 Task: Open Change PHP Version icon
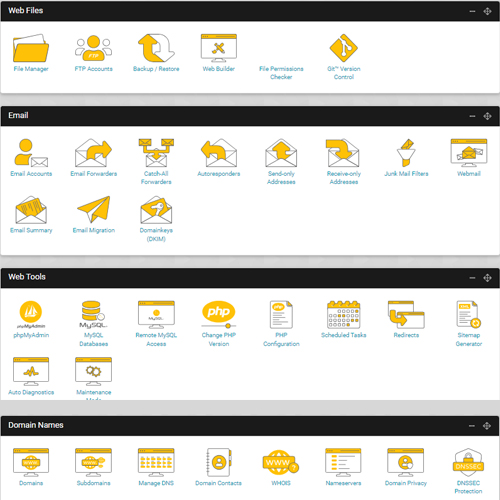click(219, 314)
